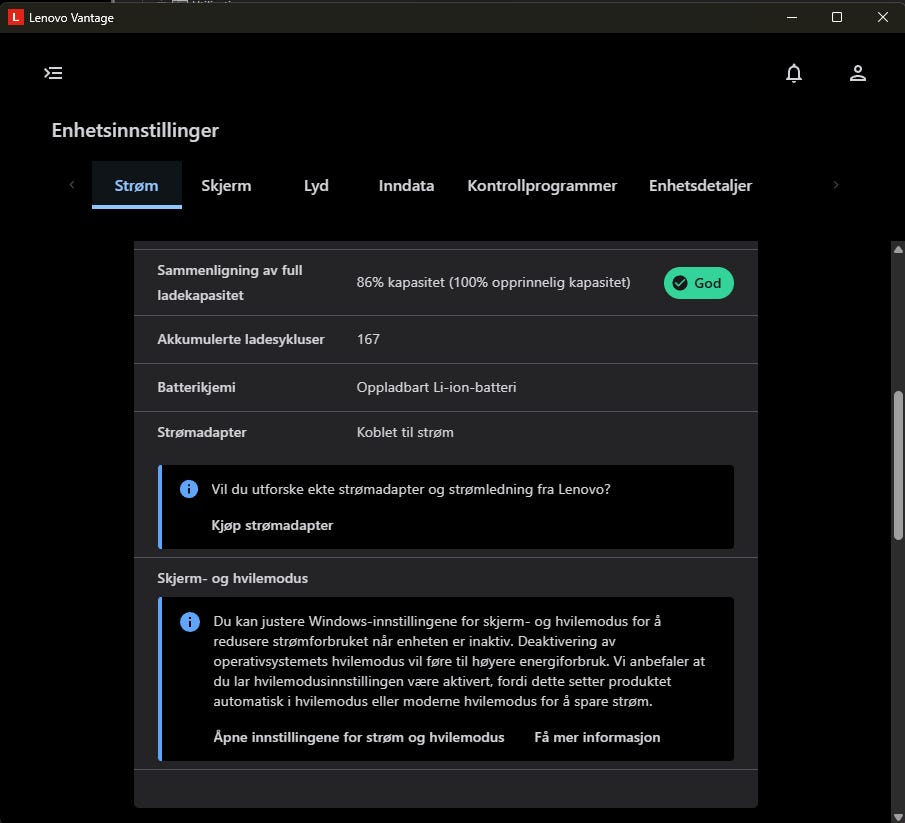
Task: Click the 86% kapasitet value text
Action: point(493,282)
